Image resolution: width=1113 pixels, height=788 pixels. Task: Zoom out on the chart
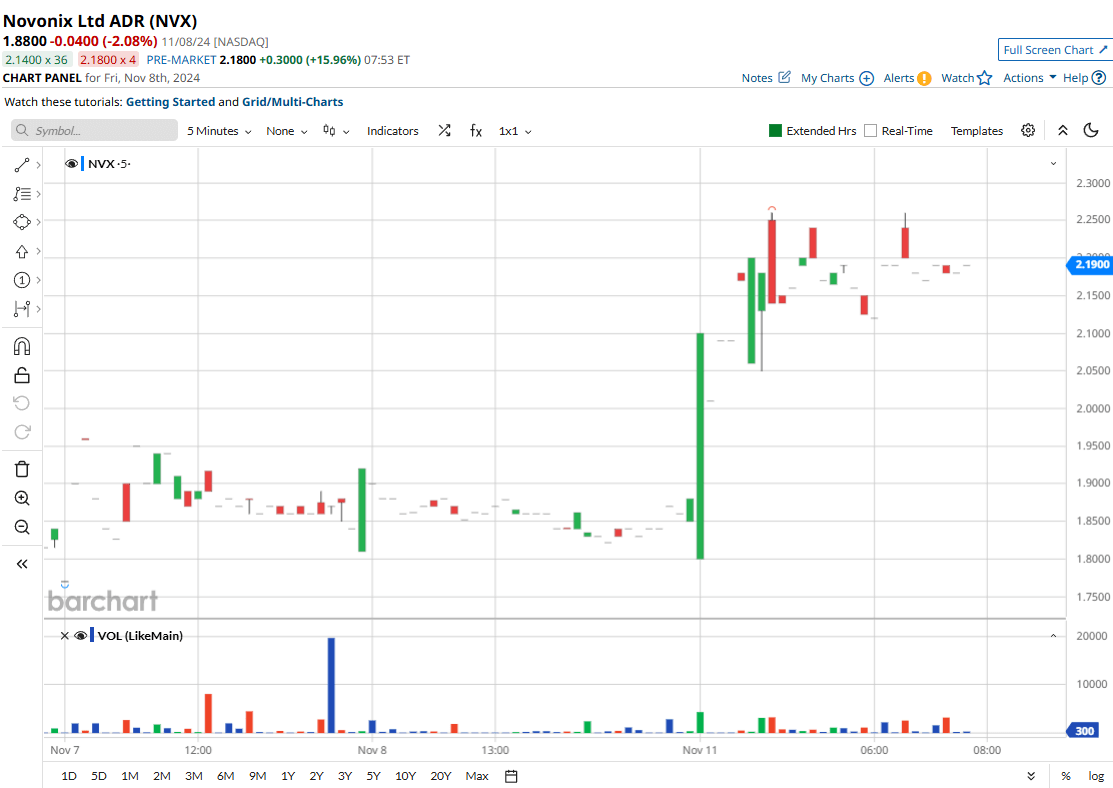coord(22,527)
